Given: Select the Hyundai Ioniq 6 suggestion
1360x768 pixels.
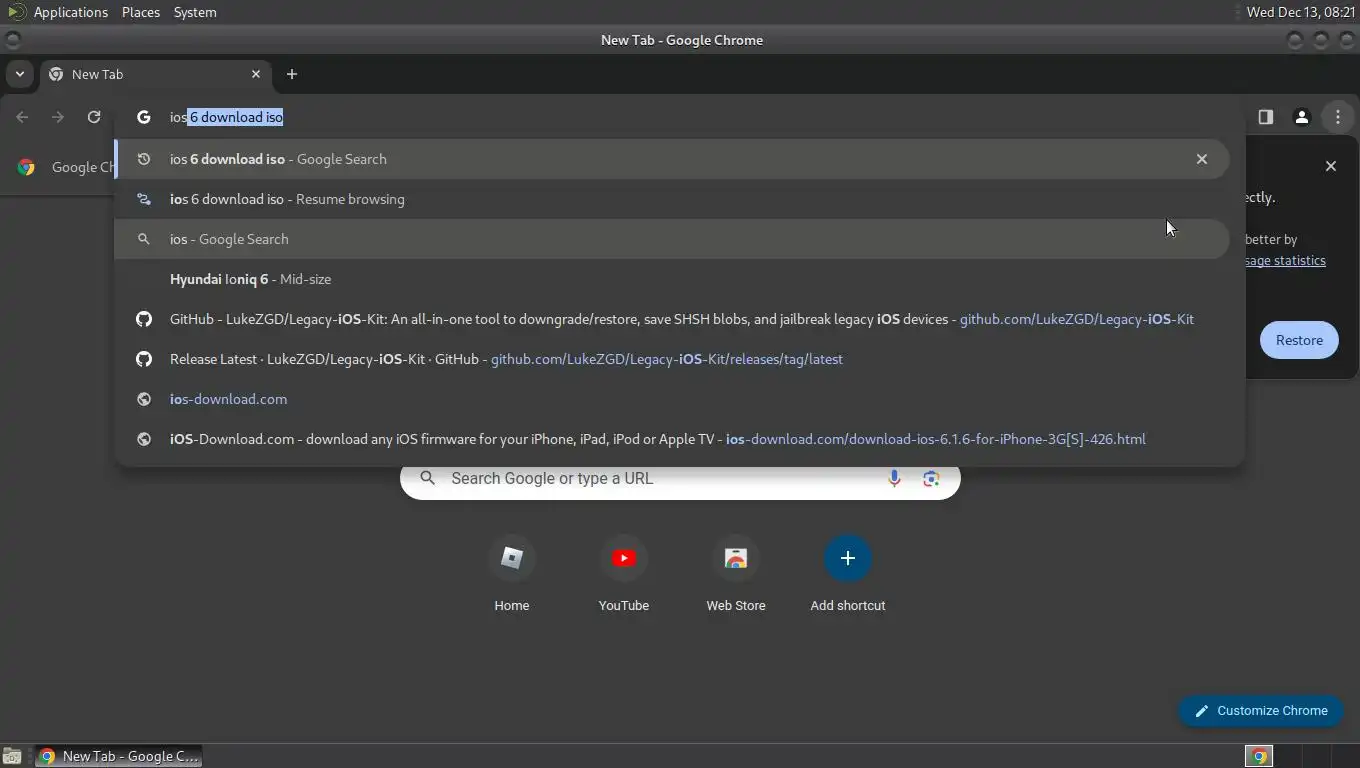Looking at the screenshot, I should pyautogui.click(x=672, y=279).
